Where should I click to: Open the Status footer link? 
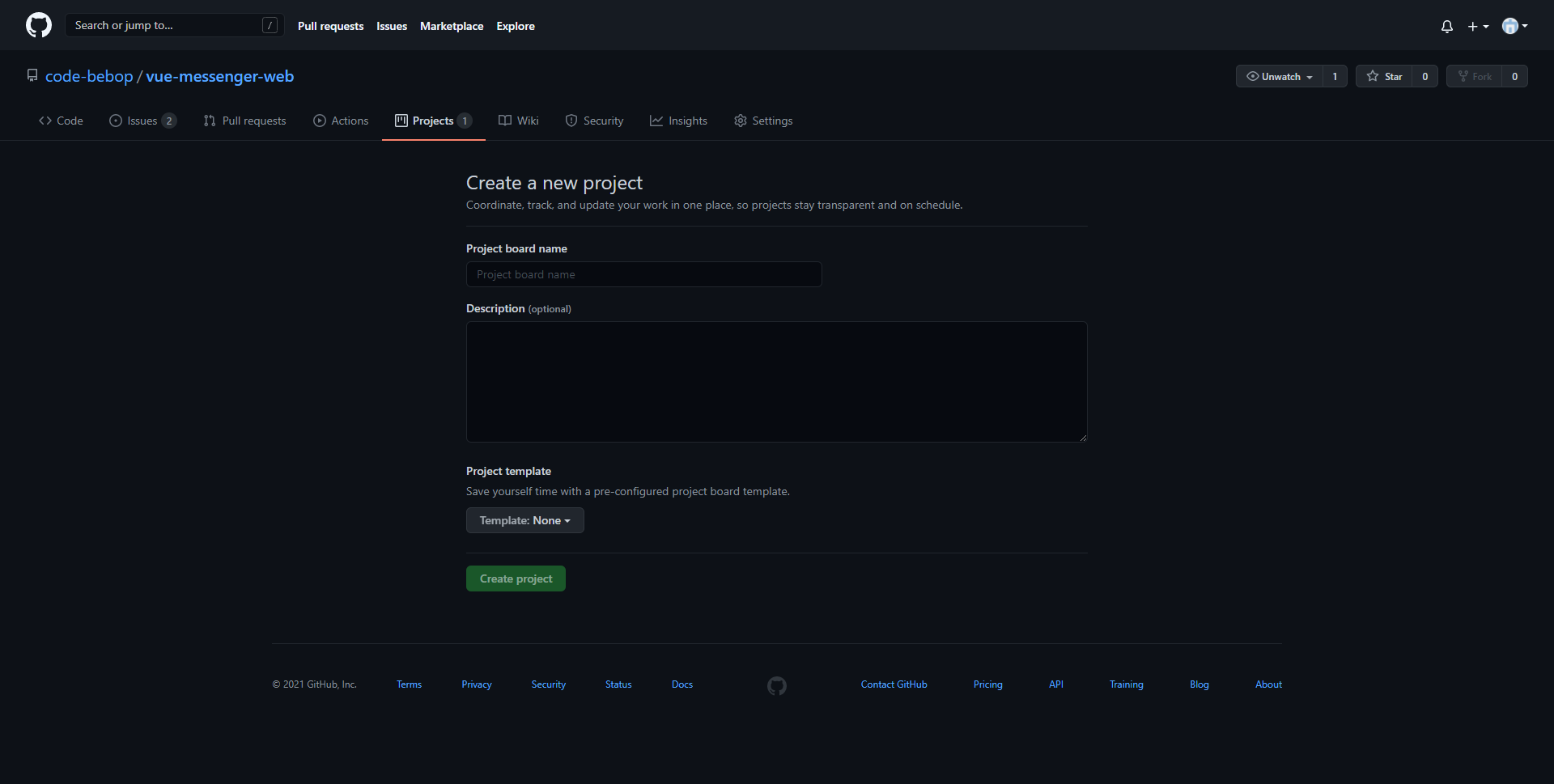click(x=618, y=684)
